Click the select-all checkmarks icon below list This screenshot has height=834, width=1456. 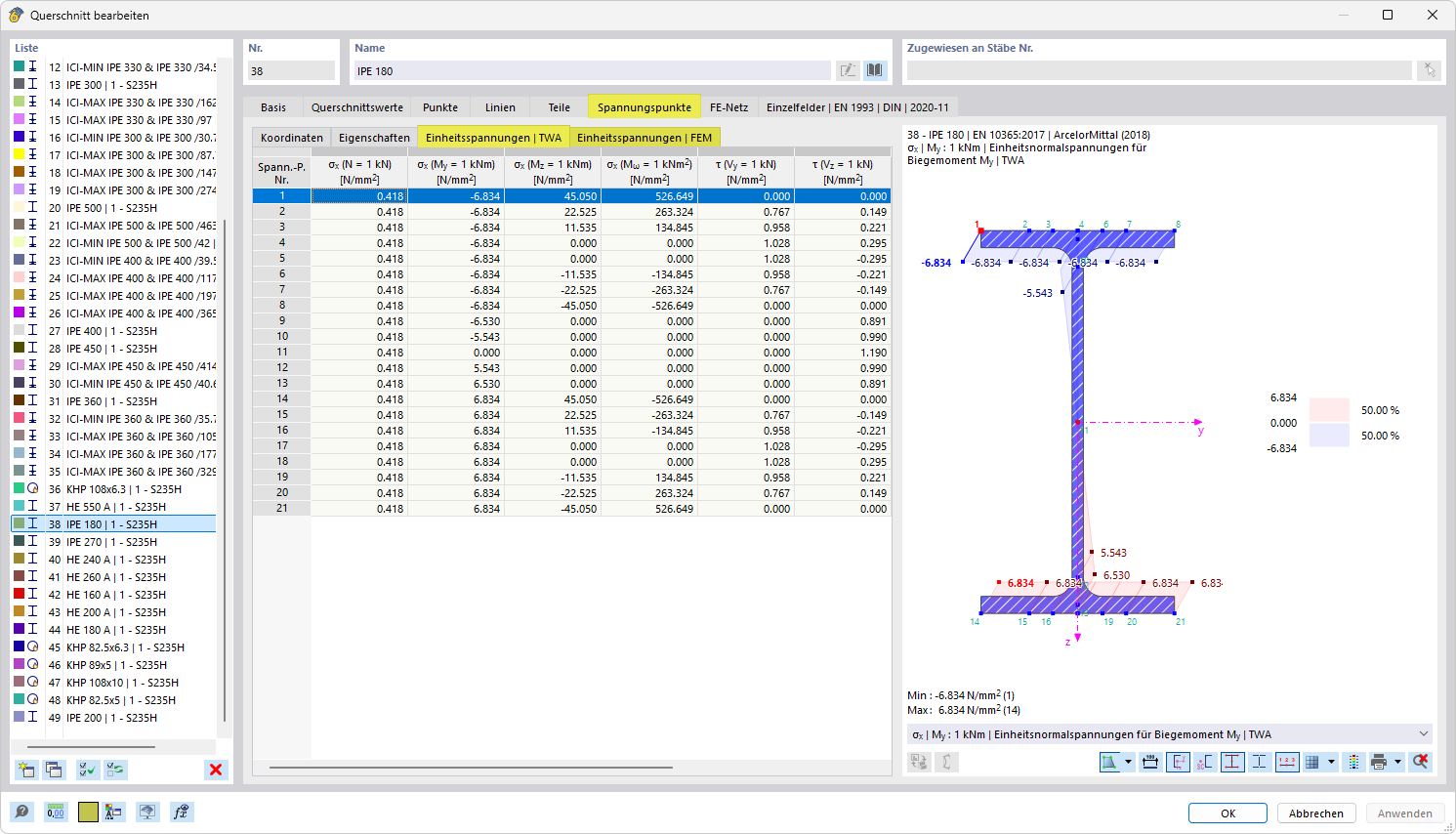click(x=88, y=770)
